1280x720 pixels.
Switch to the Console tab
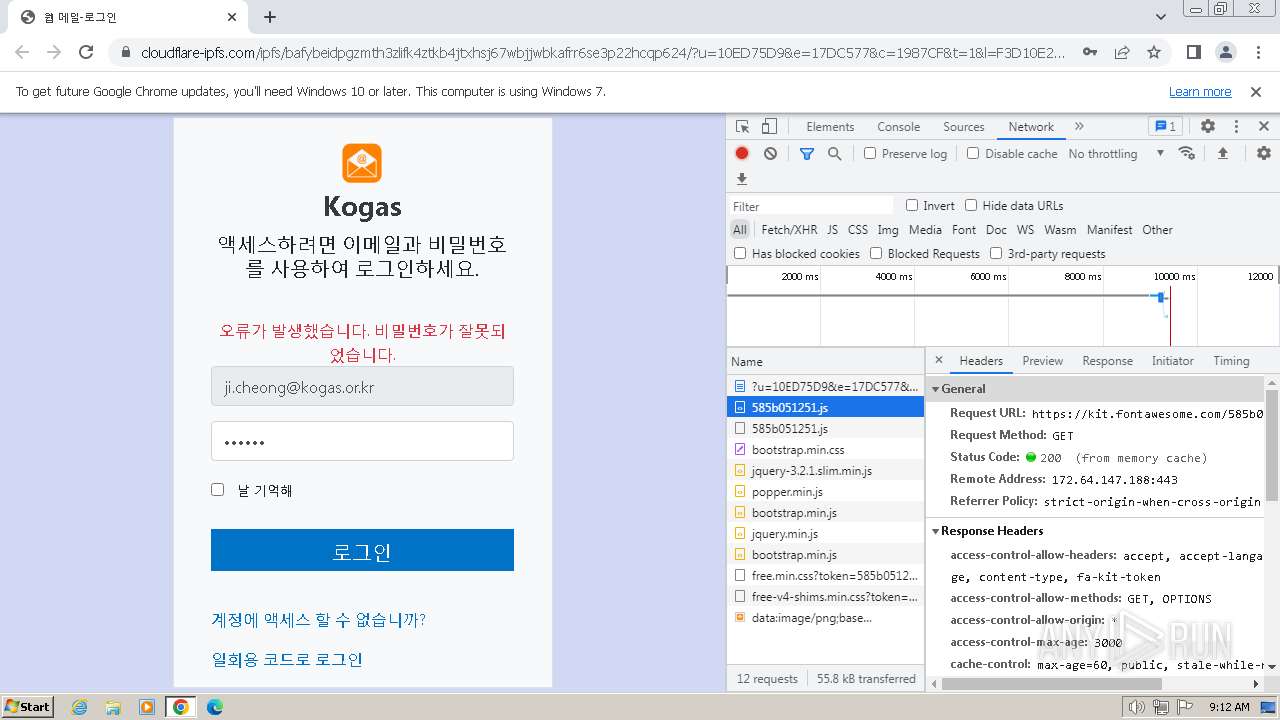click(898, 127)
